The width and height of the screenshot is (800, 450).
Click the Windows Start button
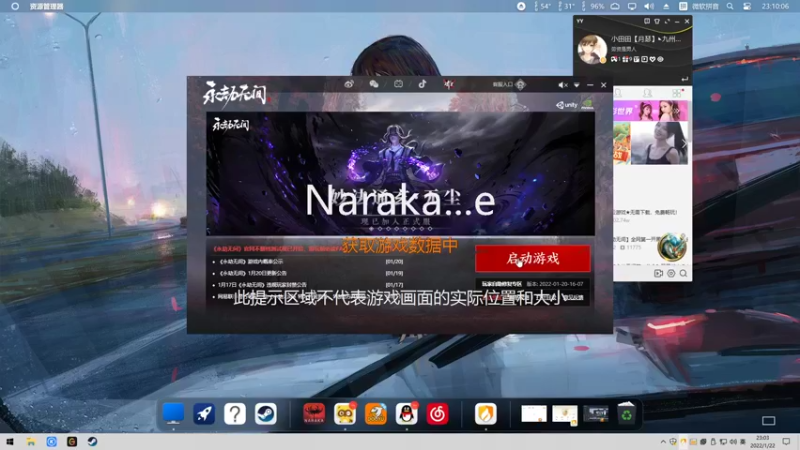click(x=10, y=442)
